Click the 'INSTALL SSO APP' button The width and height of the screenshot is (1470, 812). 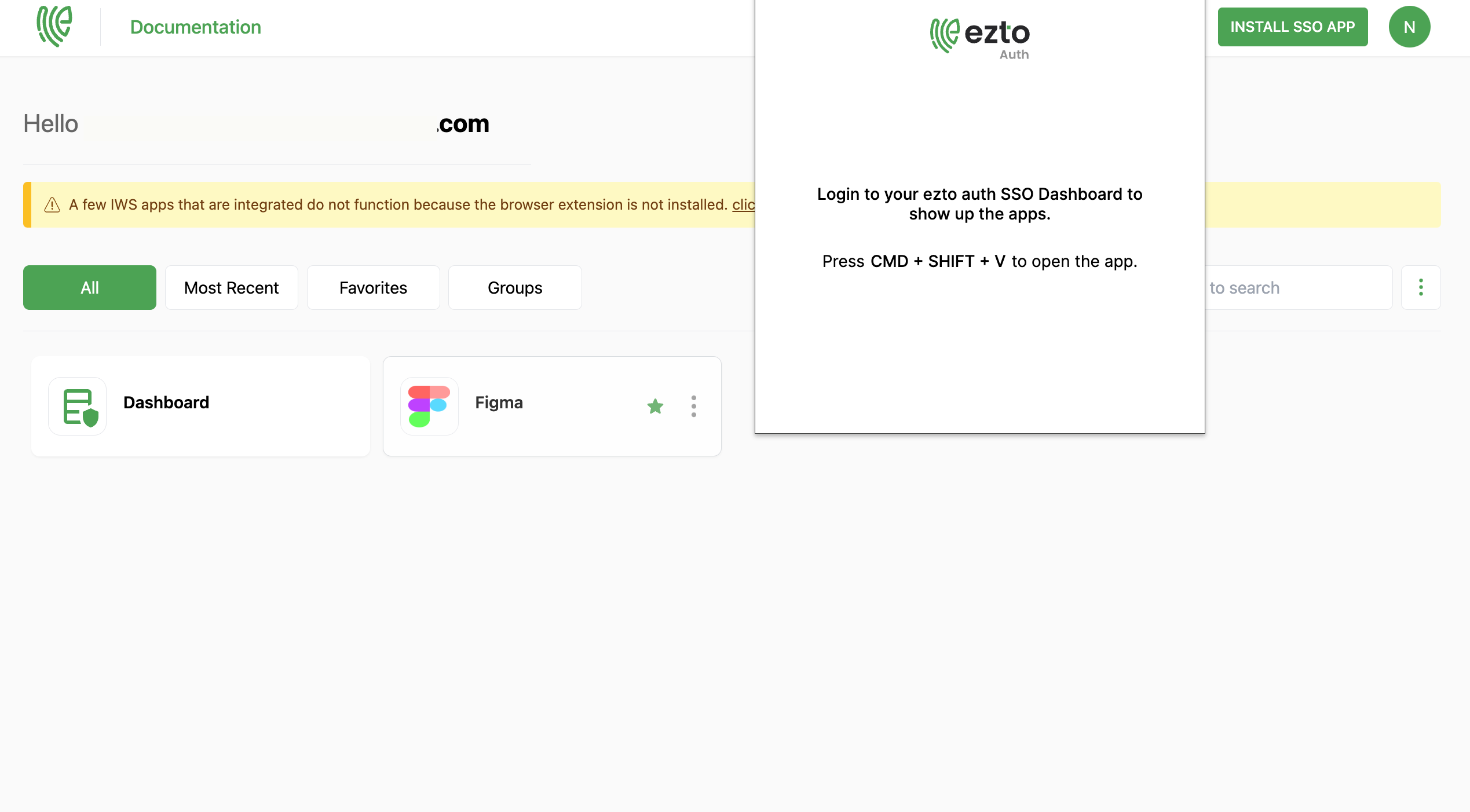(x=1293, y=26)
